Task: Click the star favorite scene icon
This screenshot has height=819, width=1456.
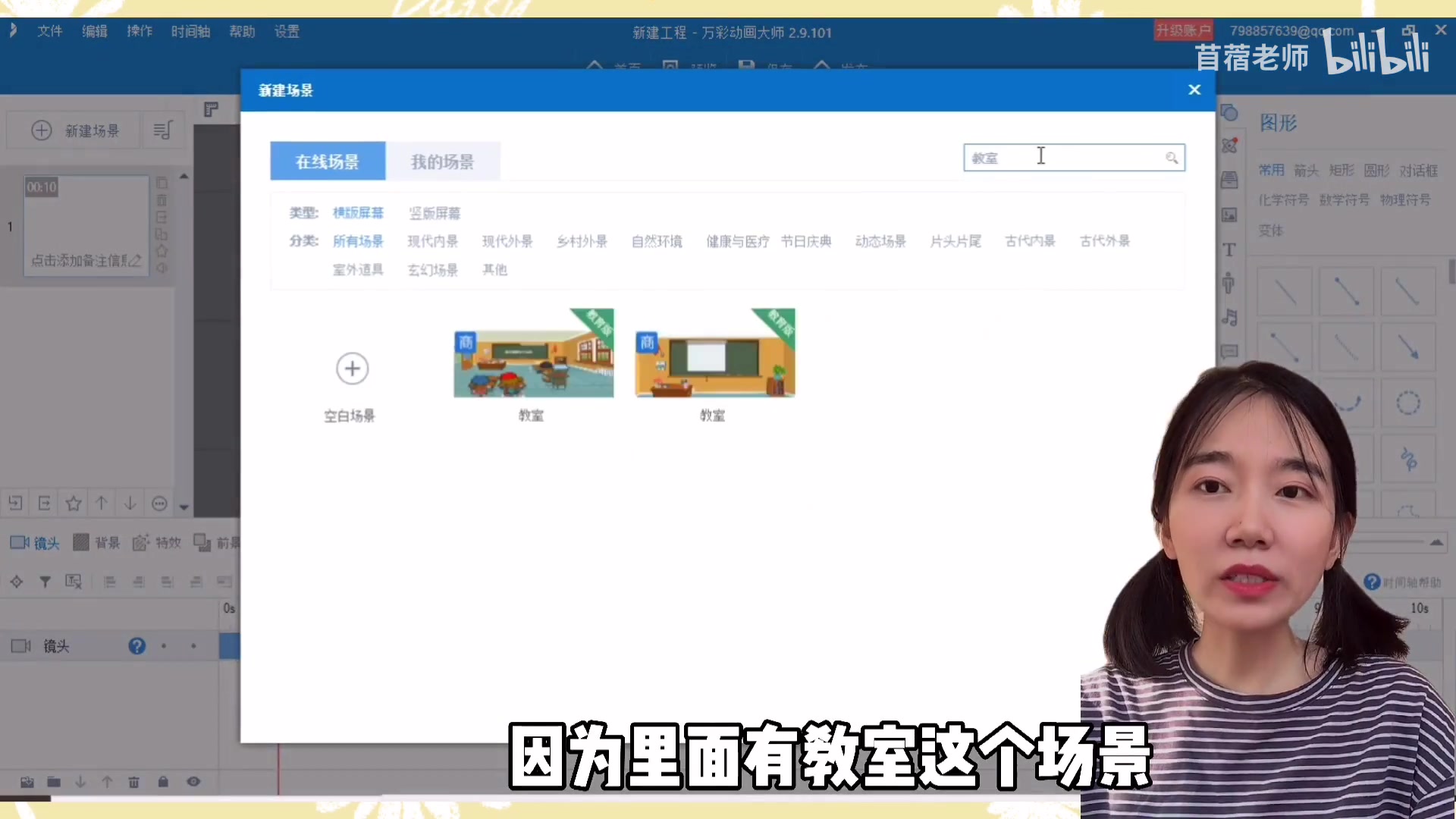Action: click(74, 503)
